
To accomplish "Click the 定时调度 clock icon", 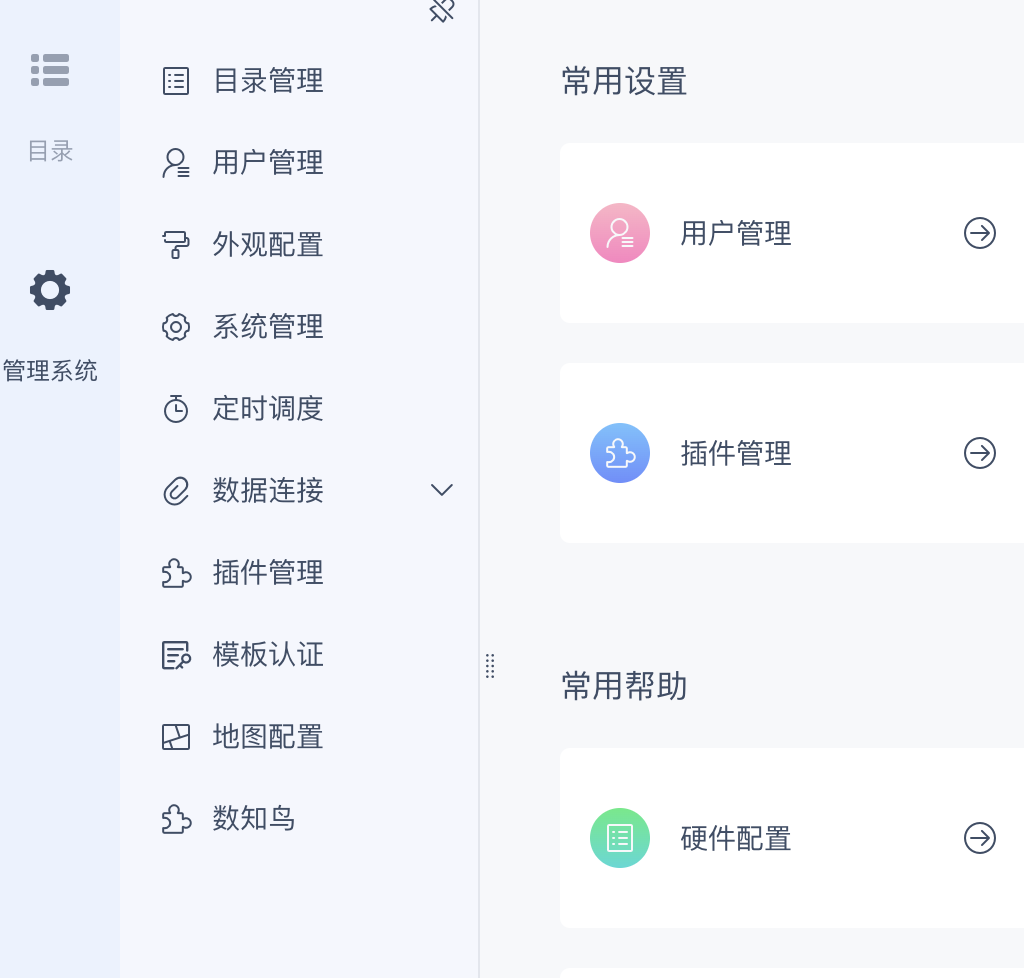I will pos(176,409).
